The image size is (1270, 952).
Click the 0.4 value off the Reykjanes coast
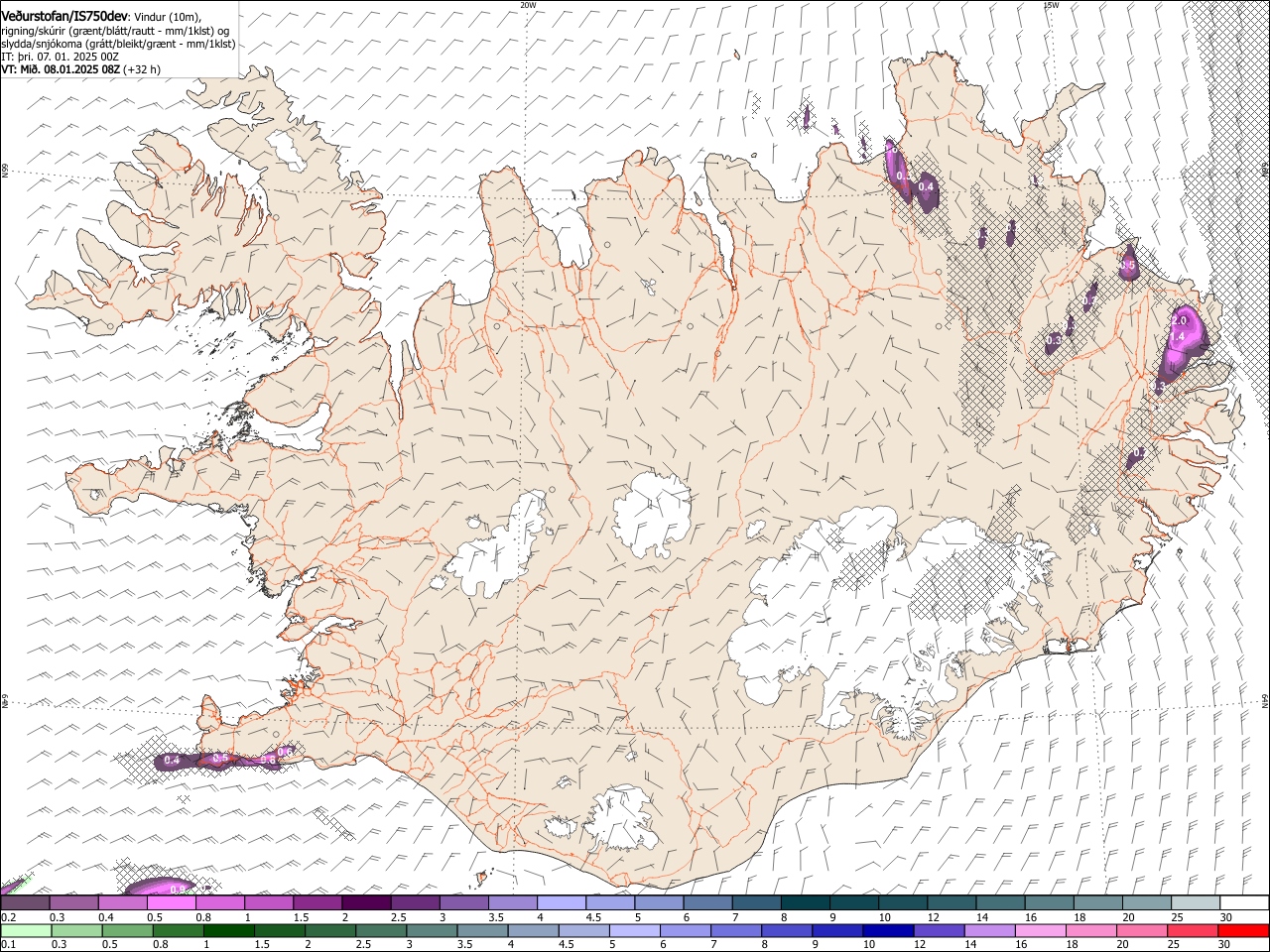point(172,761)
